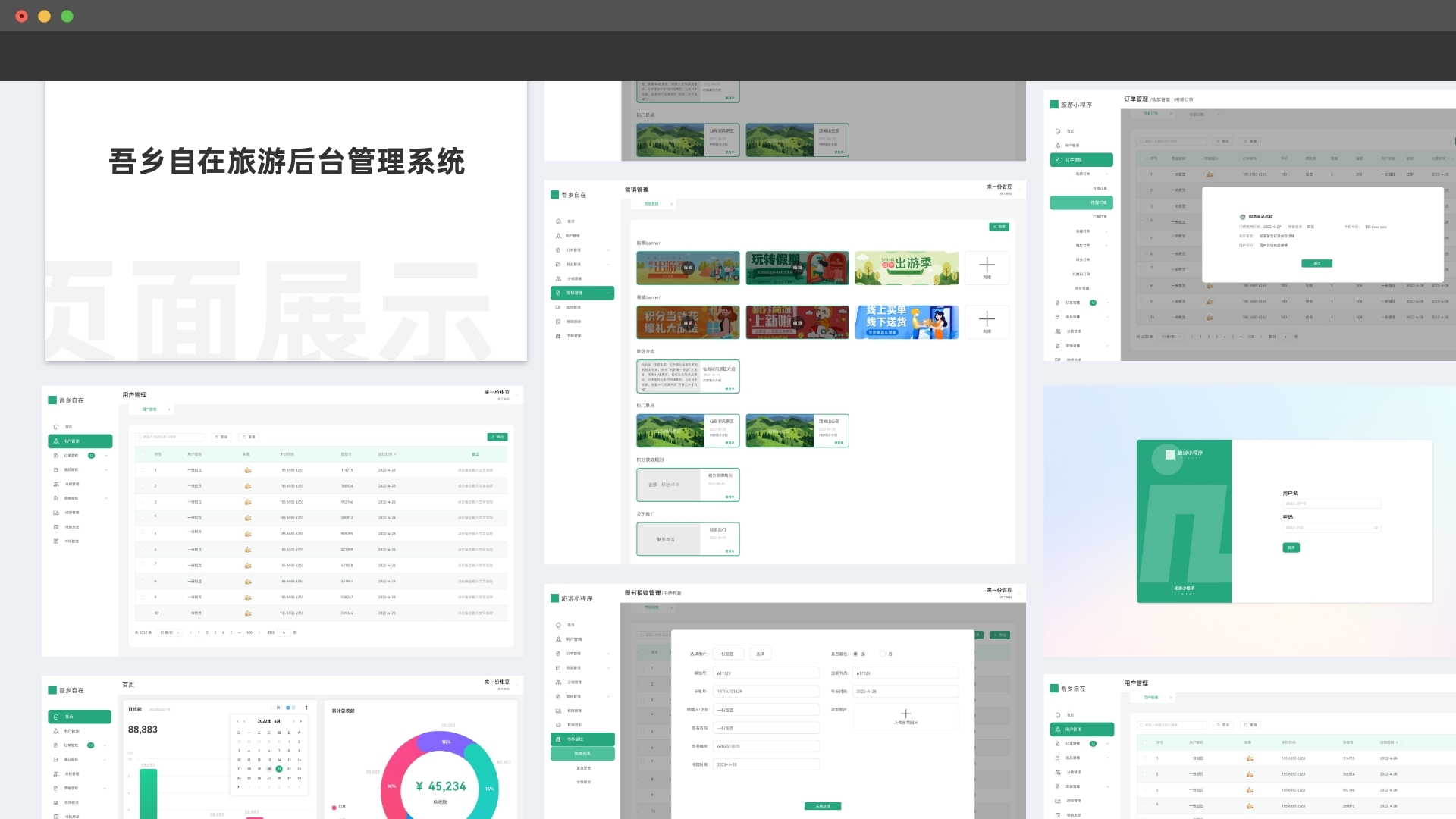Click 订单管理 icon in 用户管理 screen sidebar

coord(56,456)
